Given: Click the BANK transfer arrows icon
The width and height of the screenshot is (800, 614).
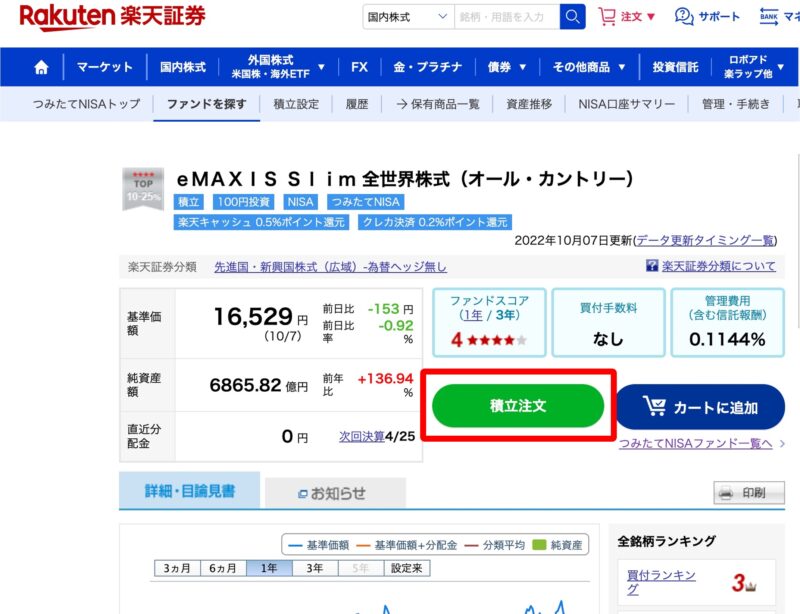Looking at the screenshot, I should click(768, 16).
